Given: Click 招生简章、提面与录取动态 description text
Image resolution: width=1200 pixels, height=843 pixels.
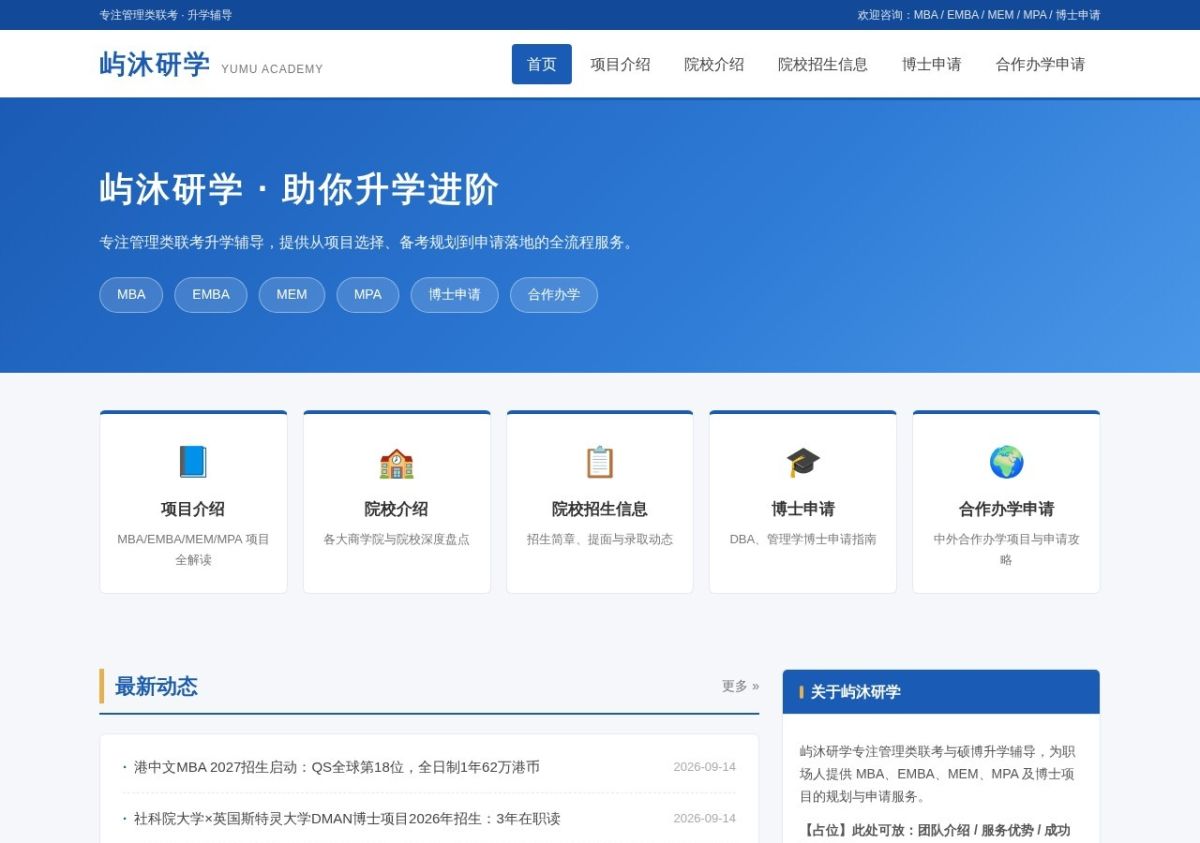Looking at the screenshot, I should point(600,539).
